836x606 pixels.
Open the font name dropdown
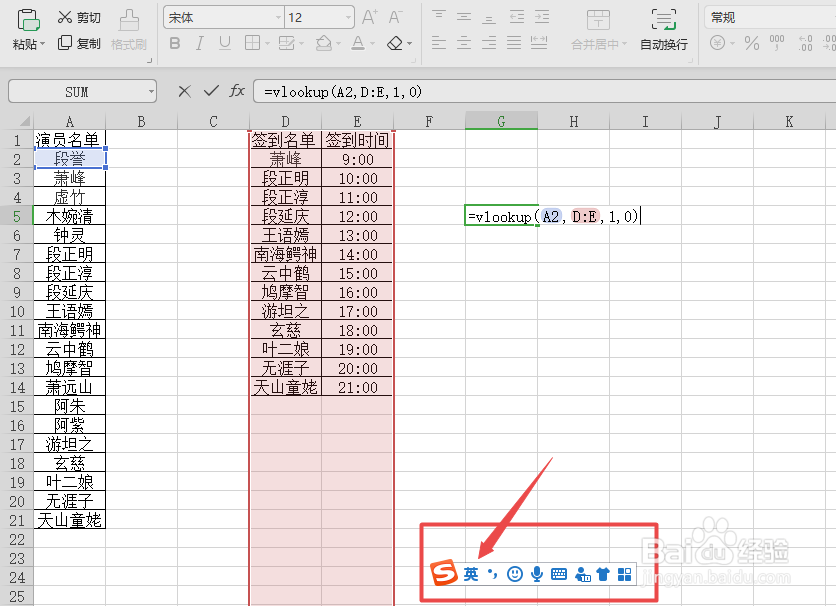click(278, 16)
